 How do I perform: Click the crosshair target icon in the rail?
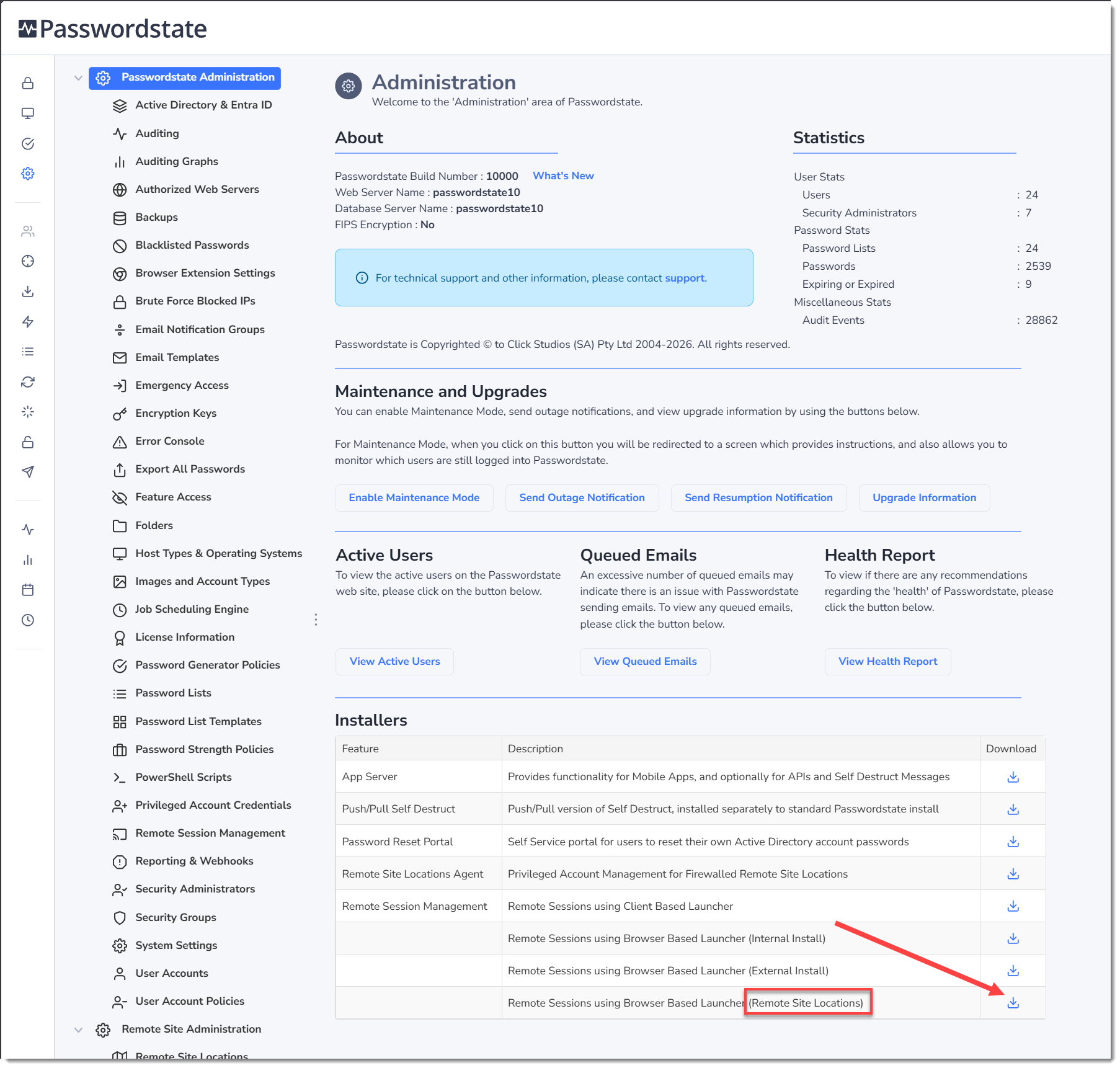(28, 261)
